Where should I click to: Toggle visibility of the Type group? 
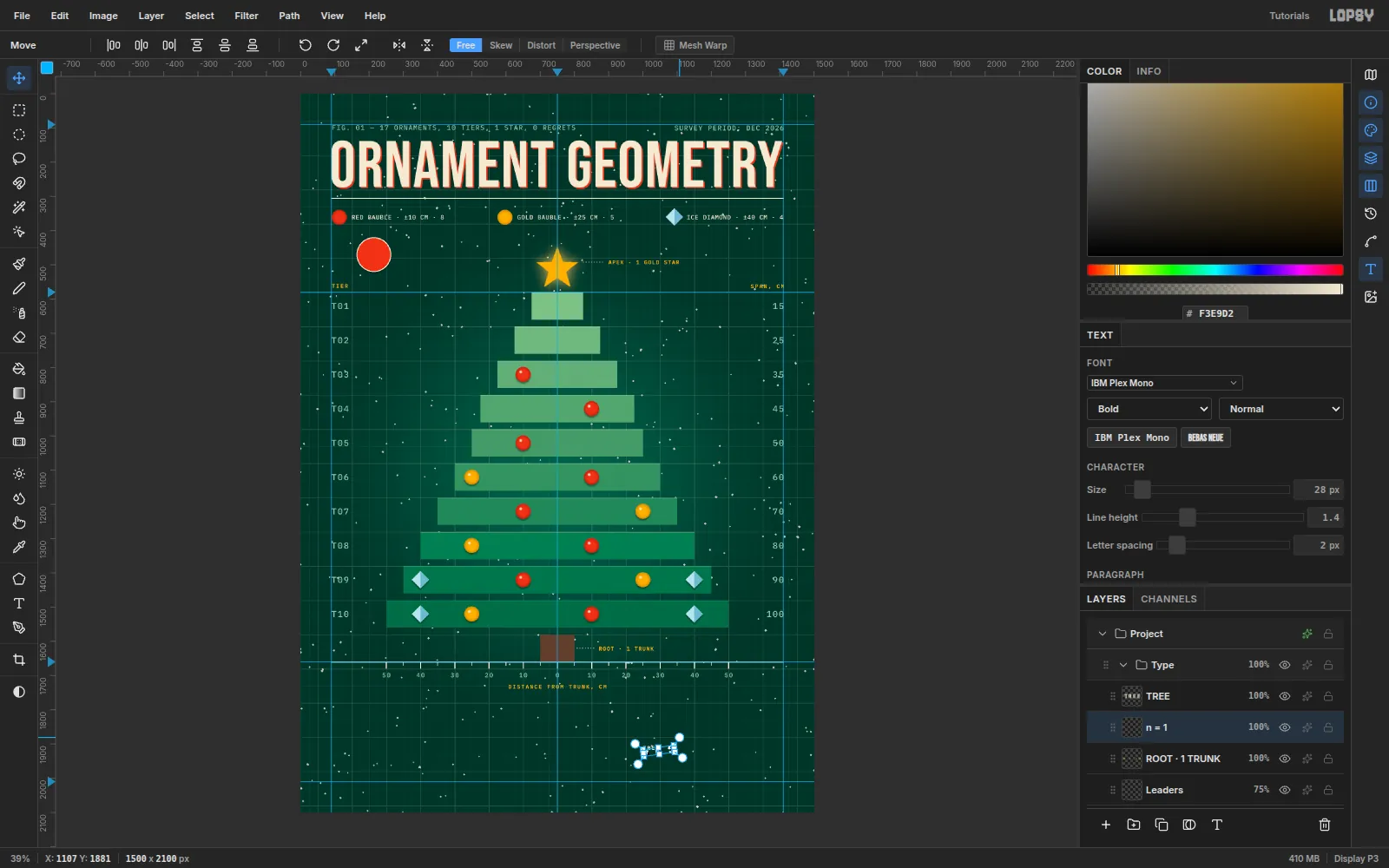[1285, 665]
